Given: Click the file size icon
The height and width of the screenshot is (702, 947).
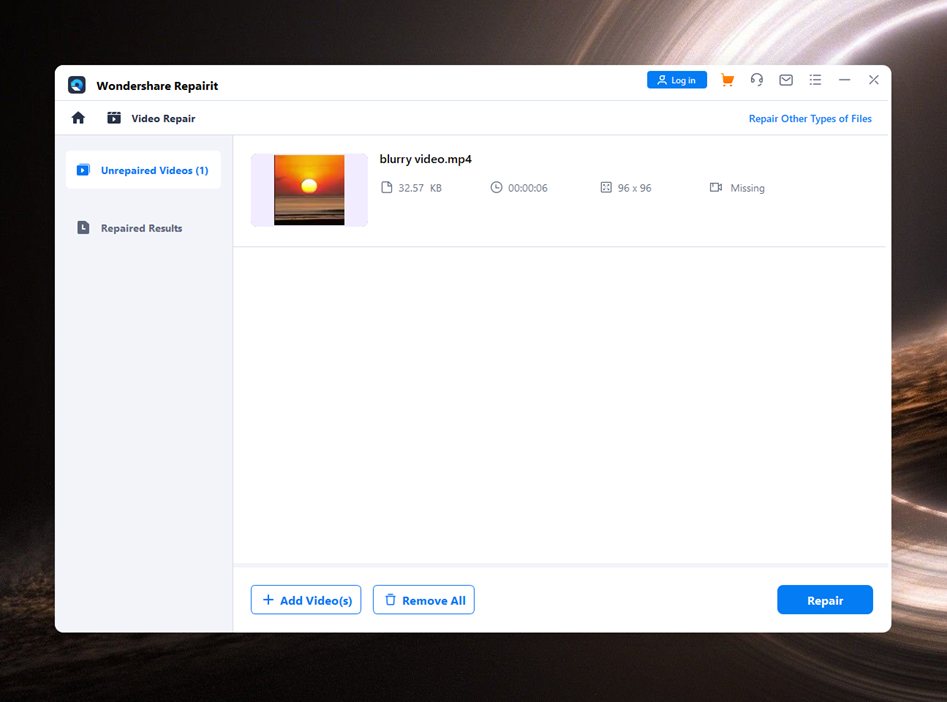Looking at the screenshot, I should (387, 187).
